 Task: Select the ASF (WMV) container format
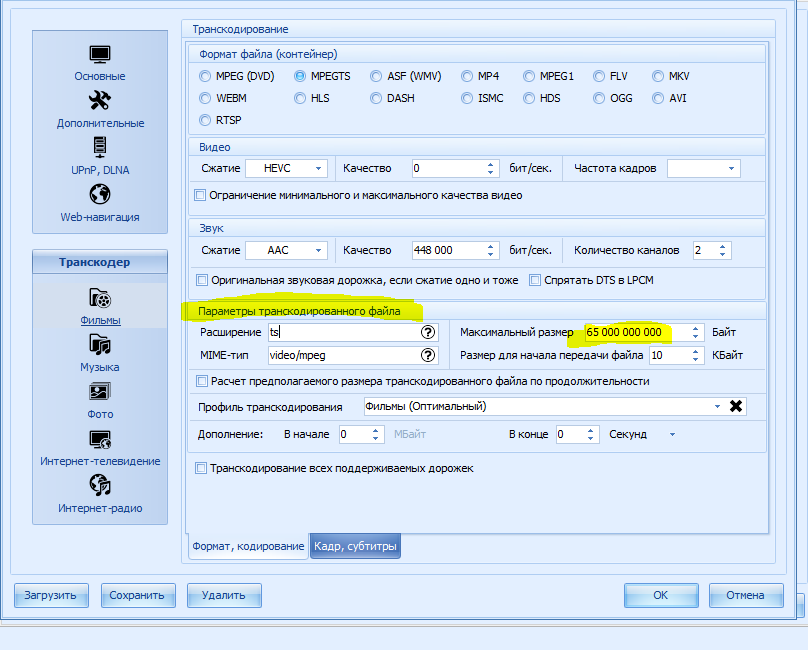[376, 76]
